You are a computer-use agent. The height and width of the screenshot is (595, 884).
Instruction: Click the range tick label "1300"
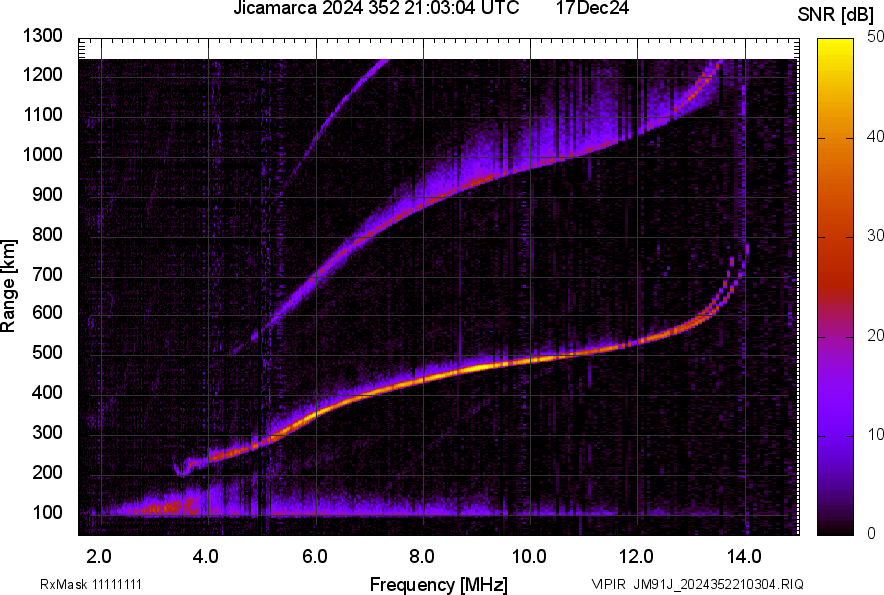click(x=42, y=36)
